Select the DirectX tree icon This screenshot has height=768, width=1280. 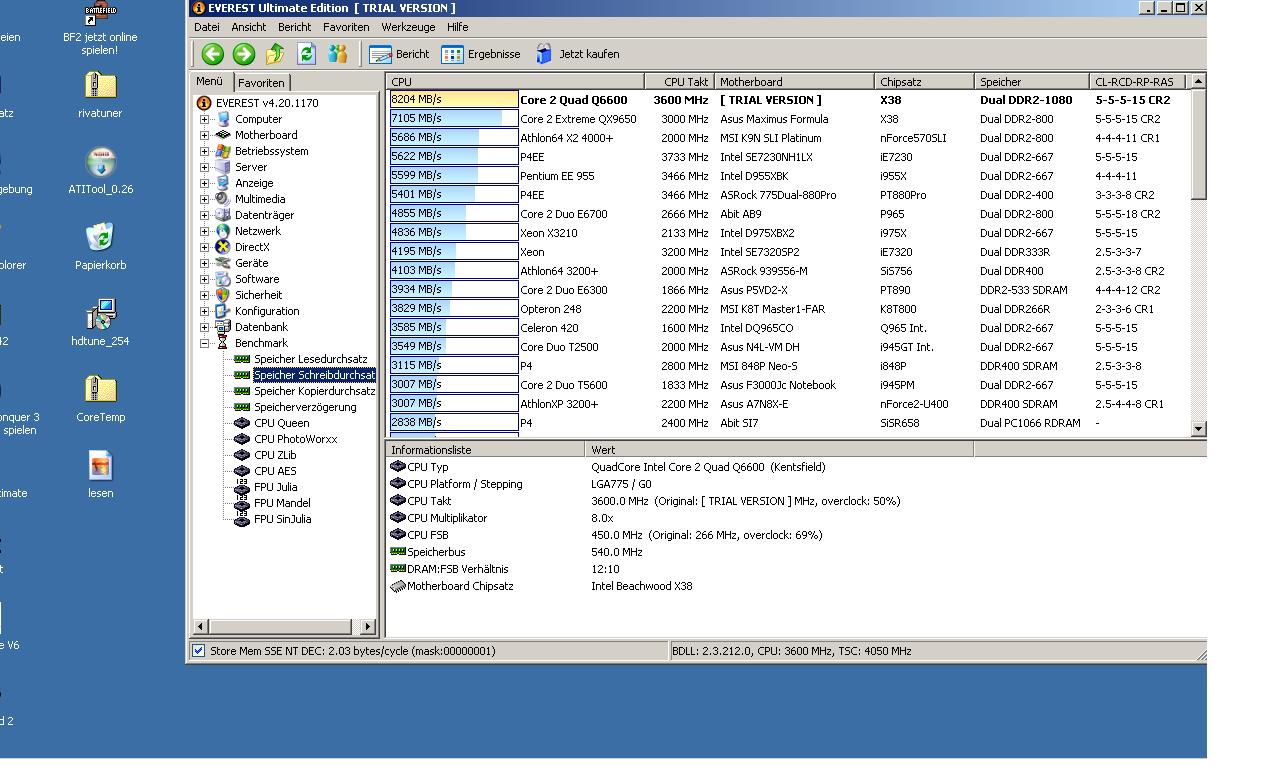coord(223,247)
